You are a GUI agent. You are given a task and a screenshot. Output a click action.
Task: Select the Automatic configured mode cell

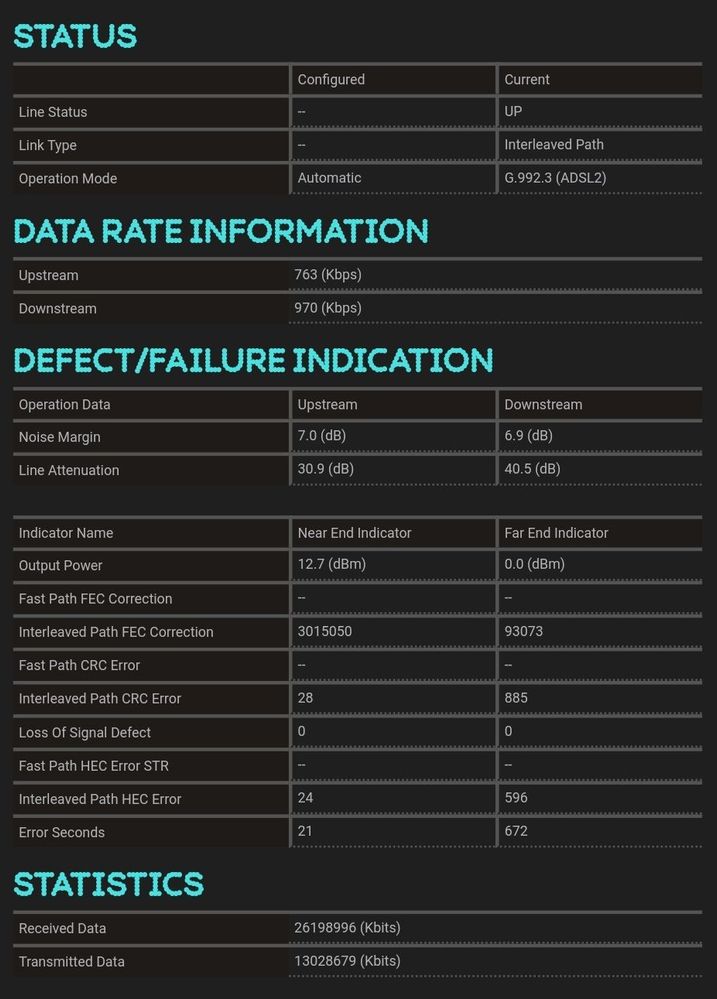pyautogui.click(x=329, y=178)
